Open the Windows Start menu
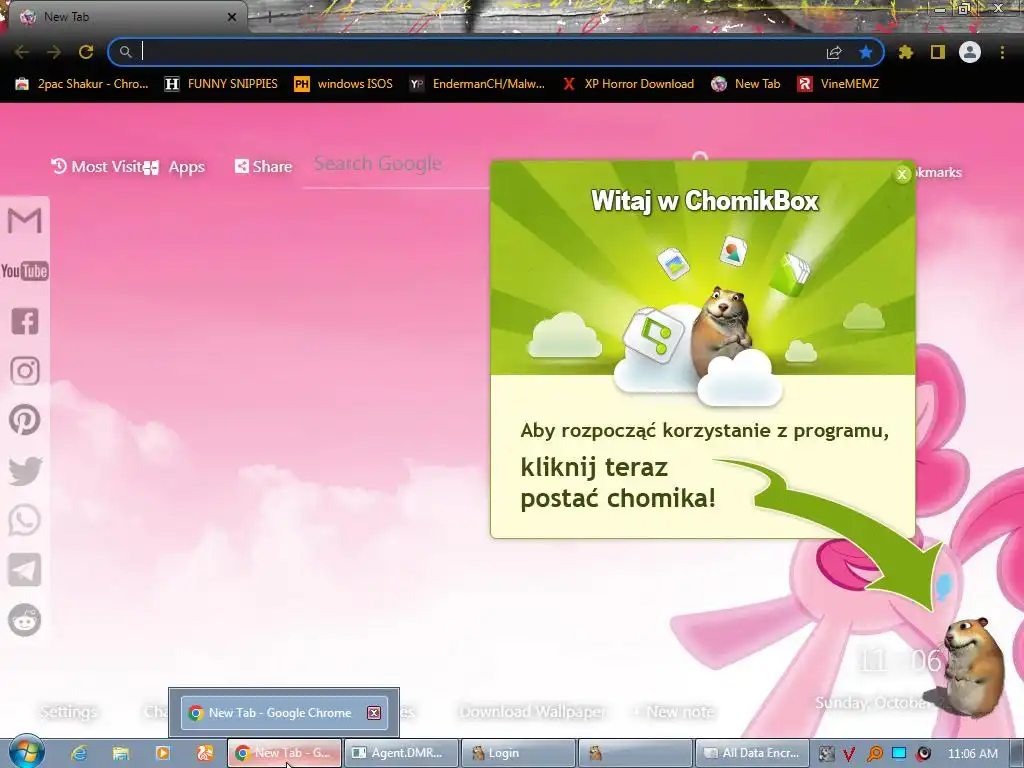This screenshot has width=1024, height=768. 26,752
